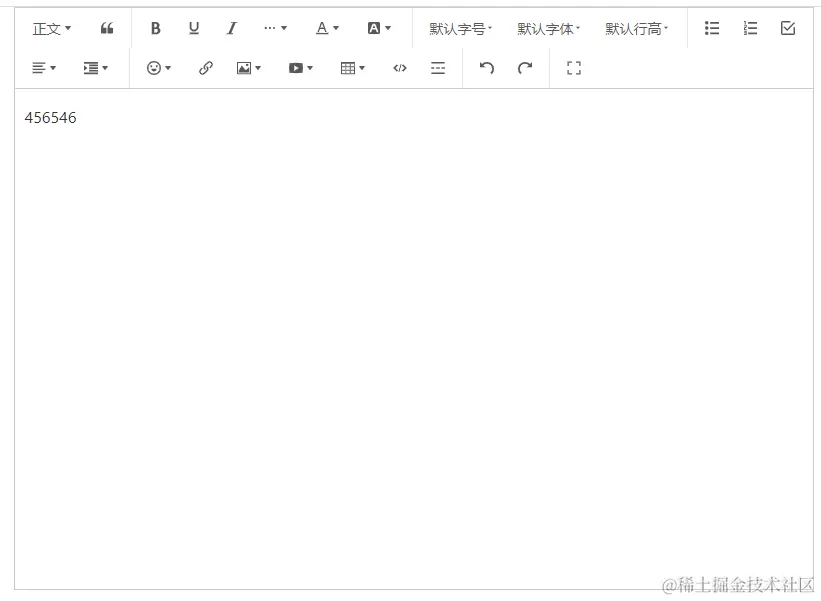
Task: Toggle italic formatting
Action: click(x=231, y=28)
